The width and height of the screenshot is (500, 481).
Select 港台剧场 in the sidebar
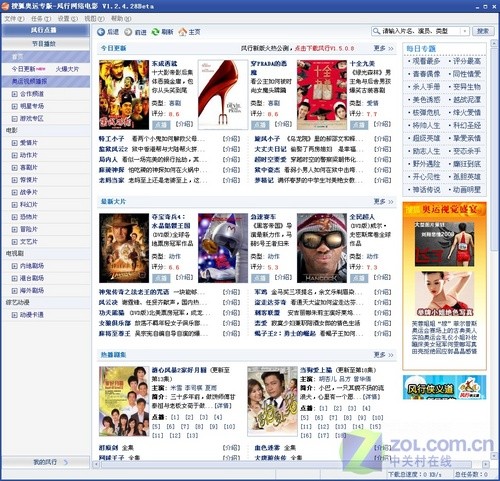click(32, 278)
